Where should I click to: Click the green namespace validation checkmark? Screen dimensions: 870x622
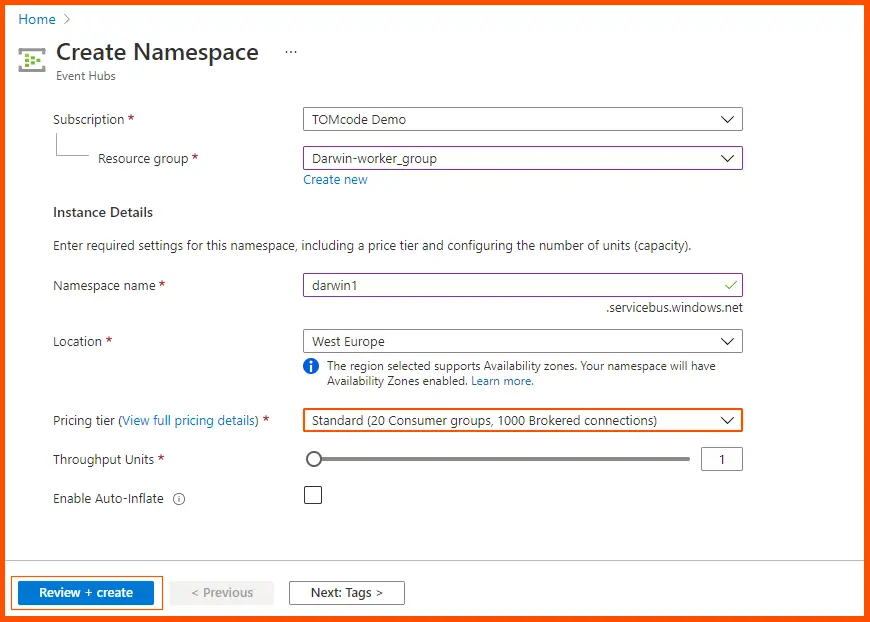pos(731,285)
